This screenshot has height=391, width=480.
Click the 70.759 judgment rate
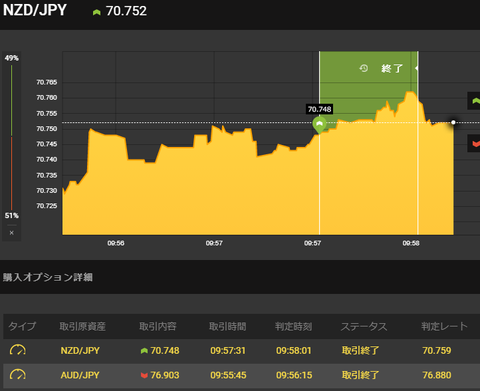[x=437, y=351]
